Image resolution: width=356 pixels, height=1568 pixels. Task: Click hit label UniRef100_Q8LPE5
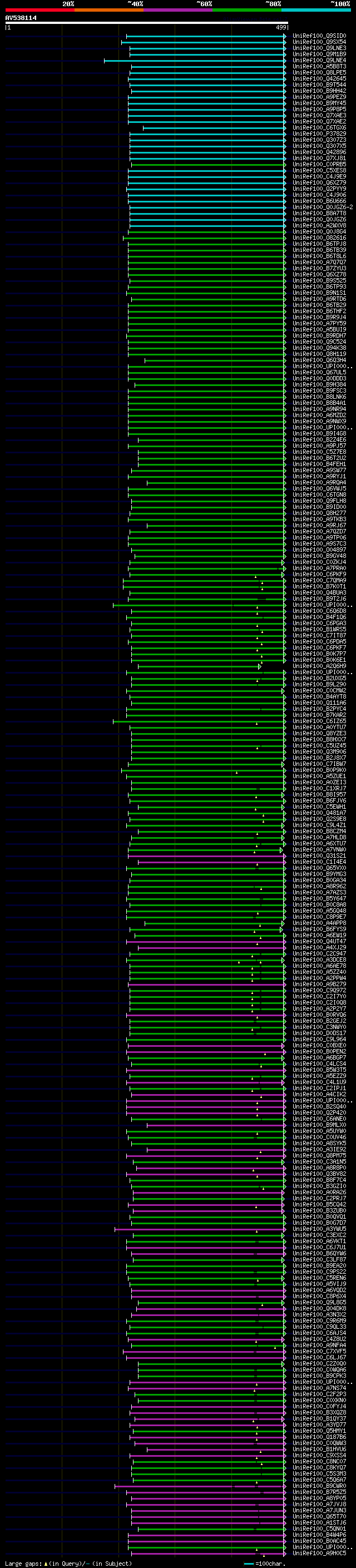(319, 72)
